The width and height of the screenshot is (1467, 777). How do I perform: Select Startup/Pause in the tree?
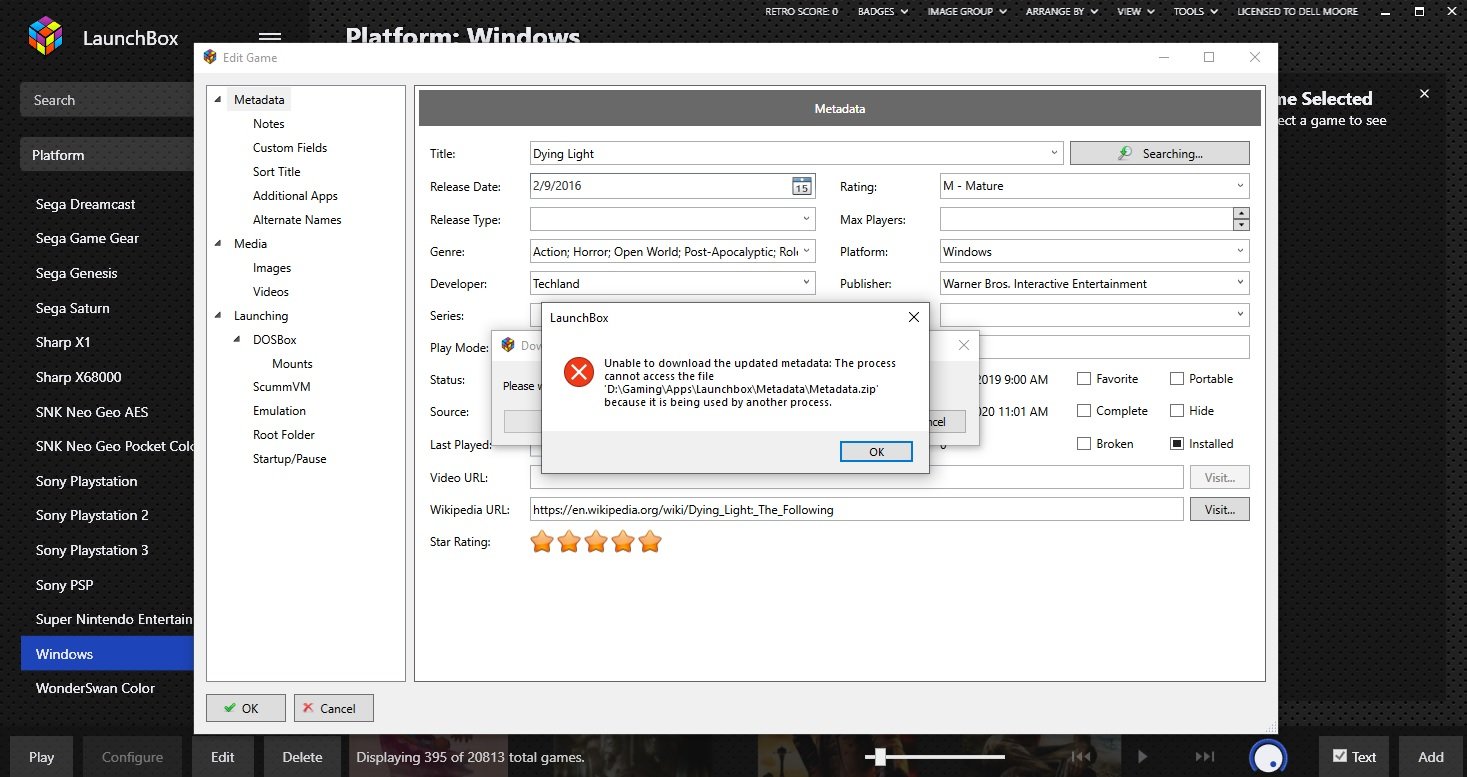[x=289, y=459]
